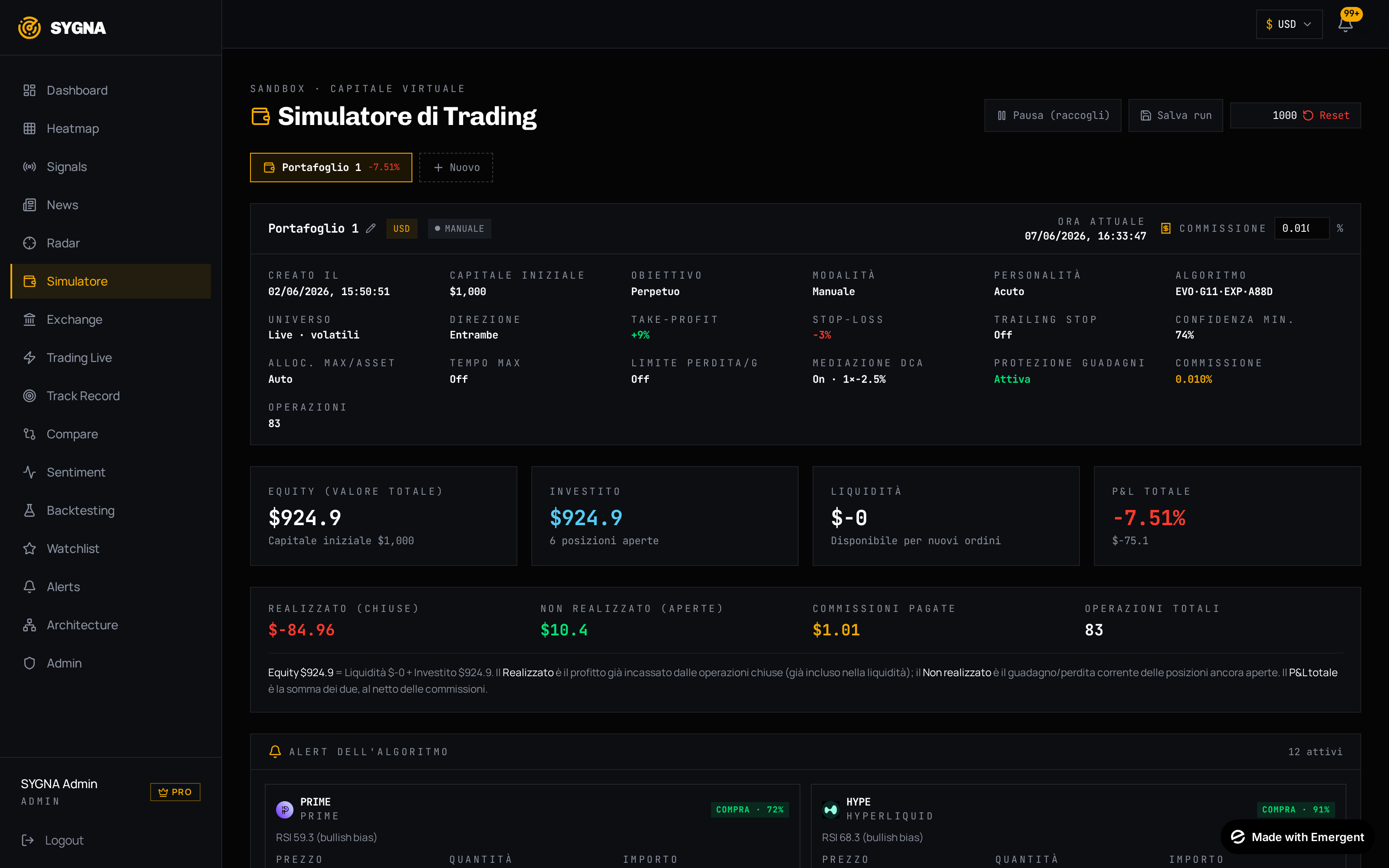This screenshot has height=868, width=1389.
Task: Click the Commissione percentage input field
Action: point(1301,228)
